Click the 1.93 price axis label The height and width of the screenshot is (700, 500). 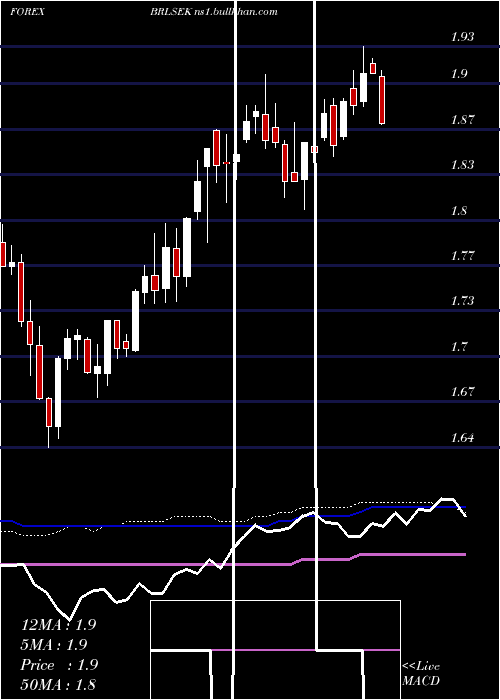[x=462, y=37]
